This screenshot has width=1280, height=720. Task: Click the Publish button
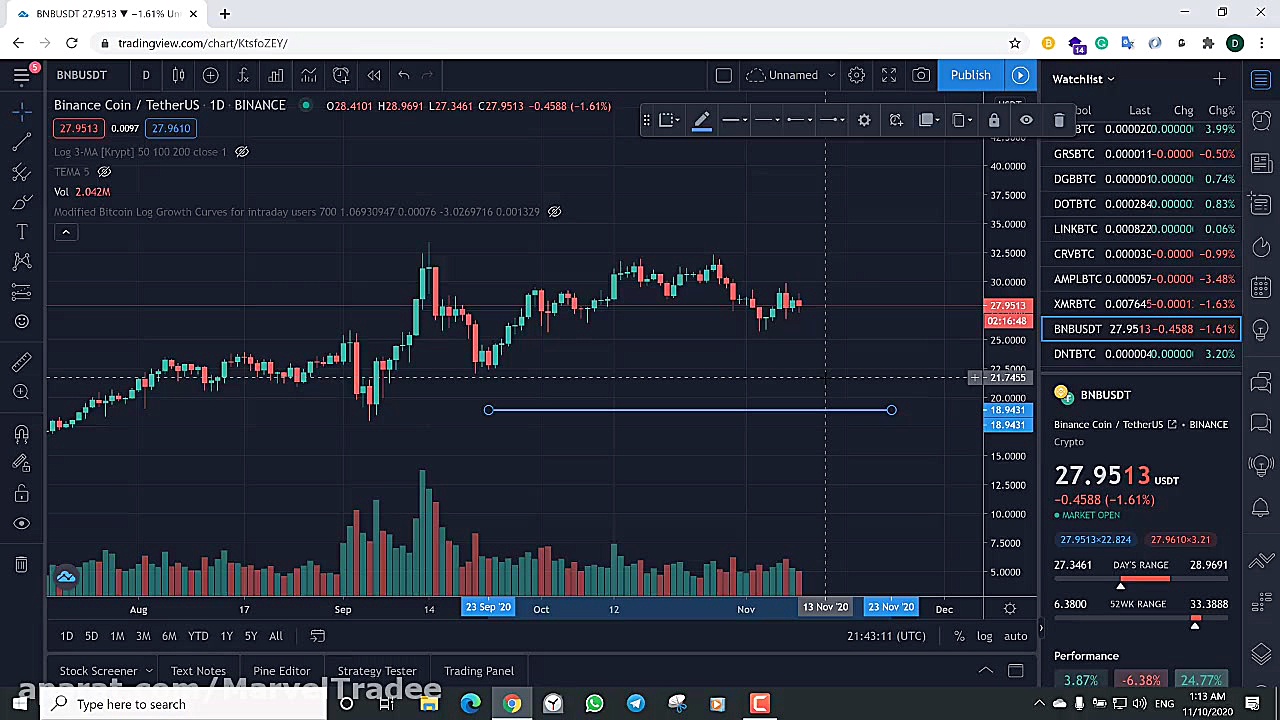tap(970, 75)
